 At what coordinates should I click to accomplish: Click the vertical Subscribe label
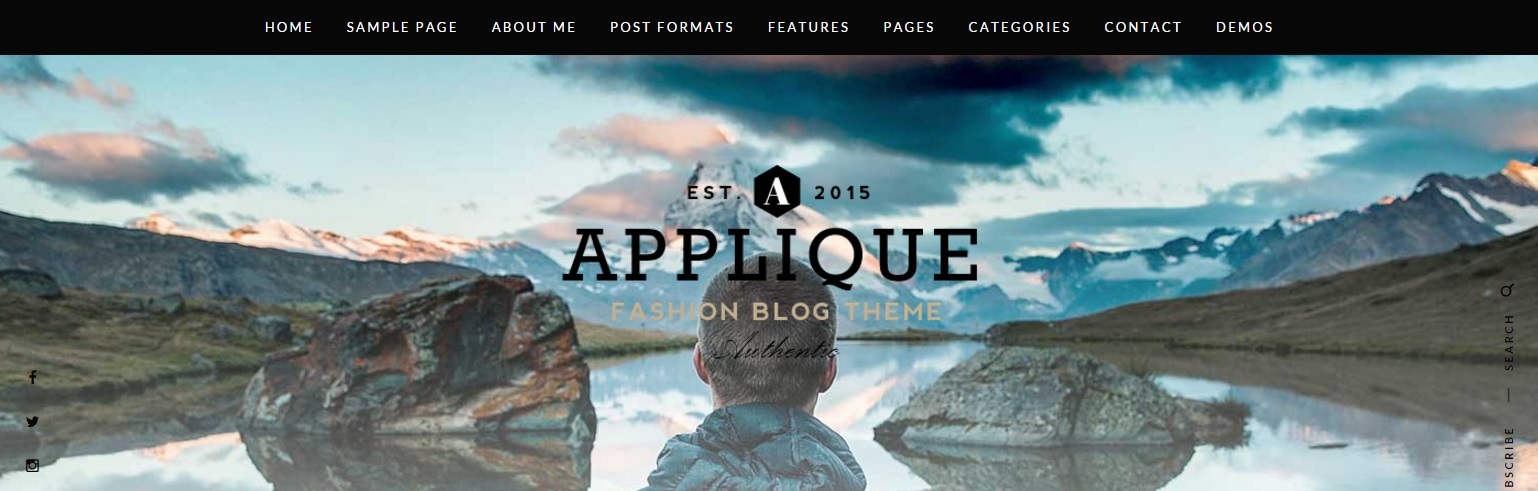1508,458
